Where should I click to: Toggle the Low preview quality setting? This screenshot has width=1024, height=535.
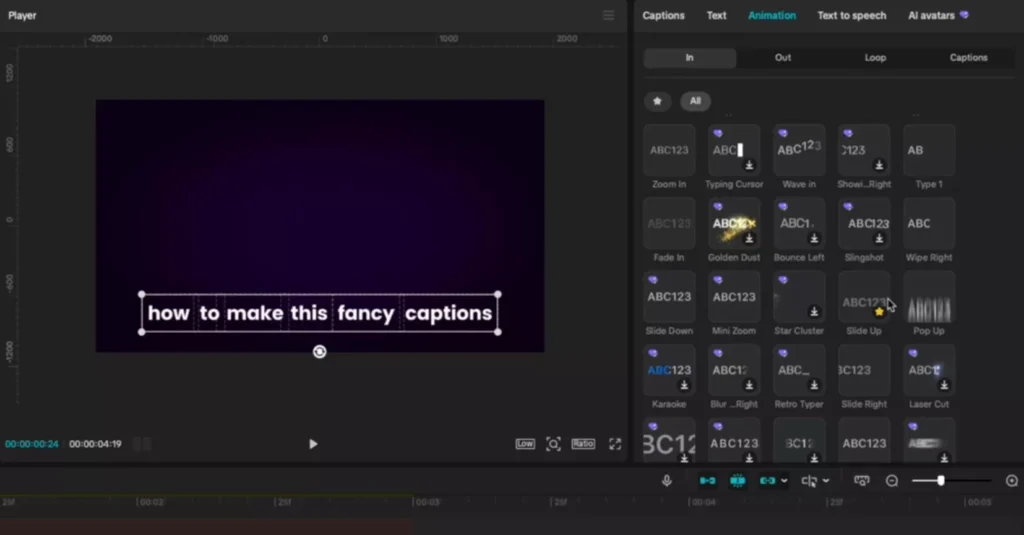(x=525, y=444)
